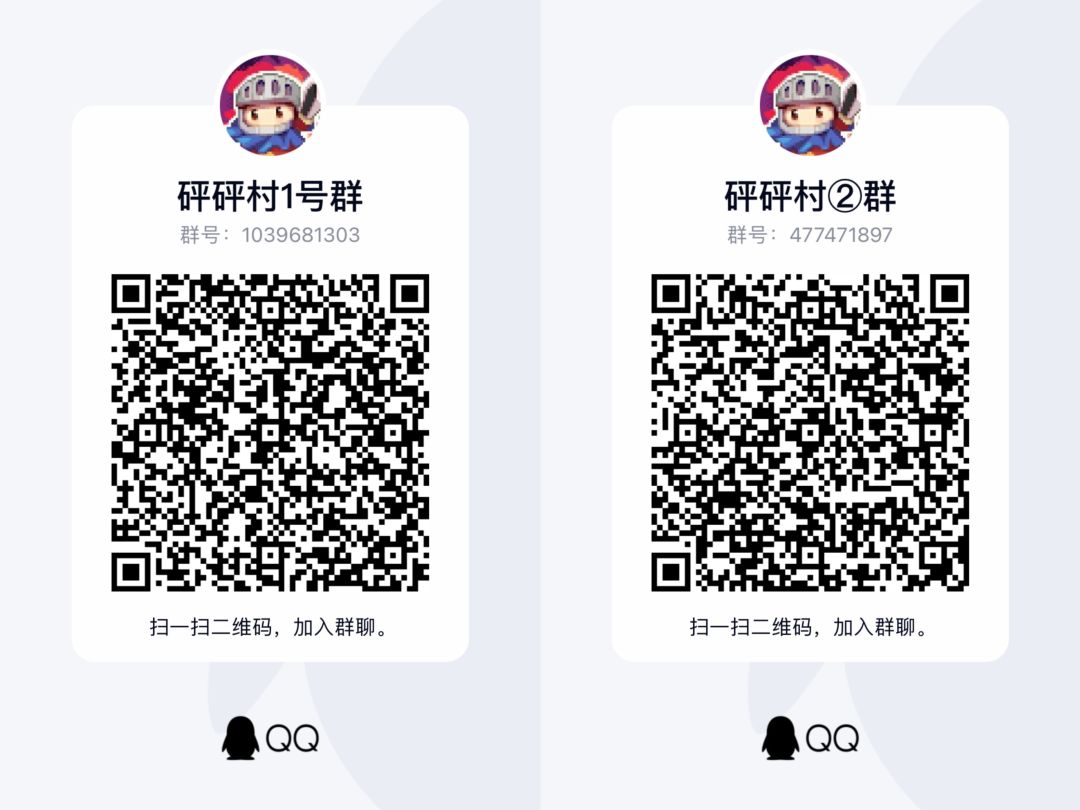
Task: Select the group title 砰砰村1号群
Action: click(x=270, y=196)
